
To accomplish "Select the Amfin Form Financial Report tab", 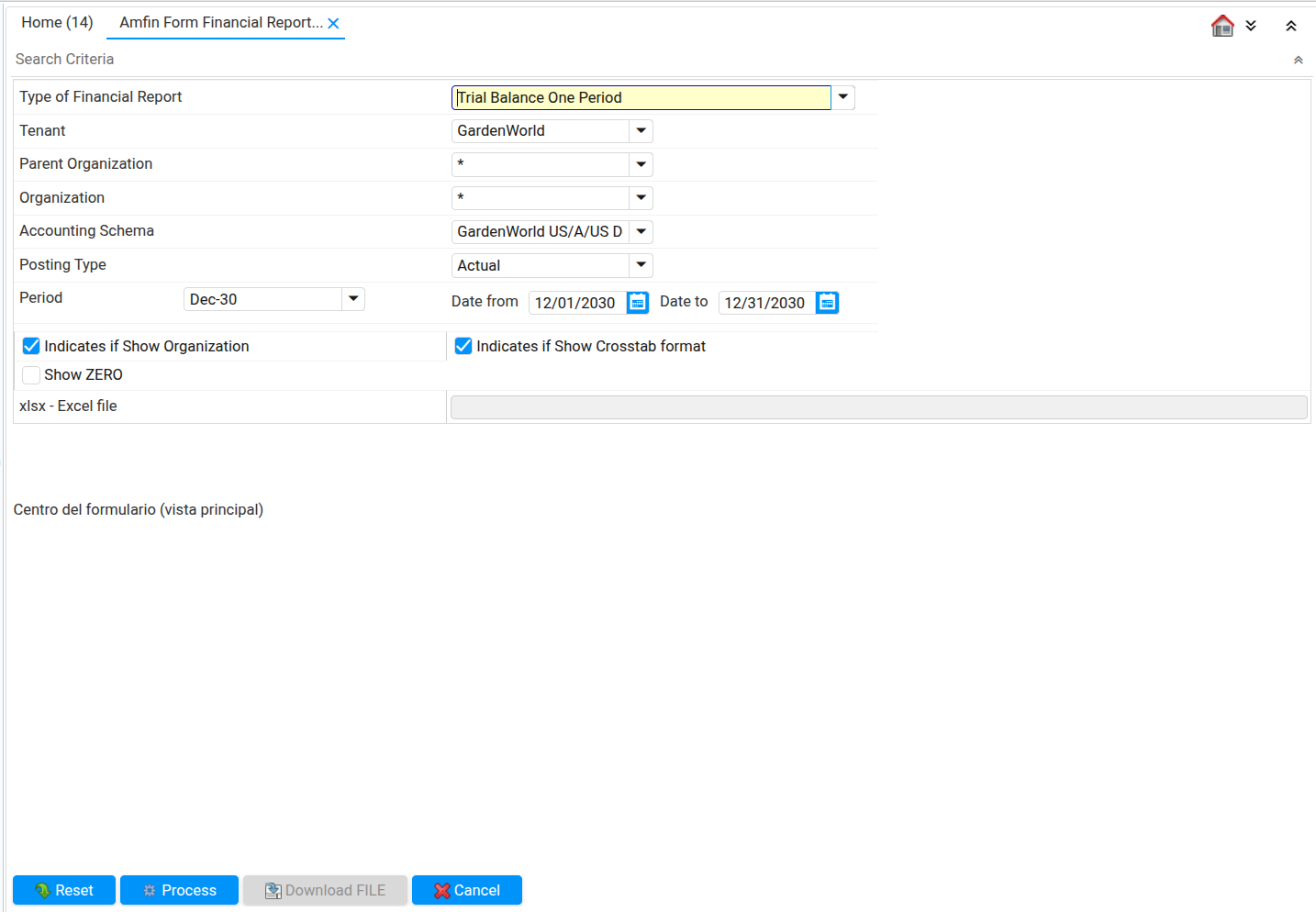I will click(220, 23).
